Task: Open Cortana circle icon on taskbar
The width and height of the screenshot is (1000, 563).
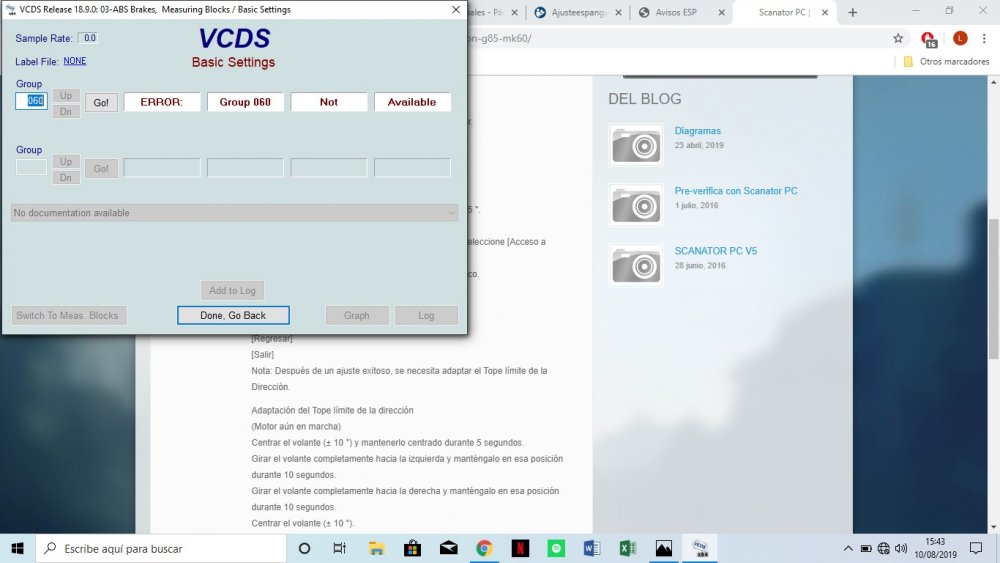Action: point(304,548)
